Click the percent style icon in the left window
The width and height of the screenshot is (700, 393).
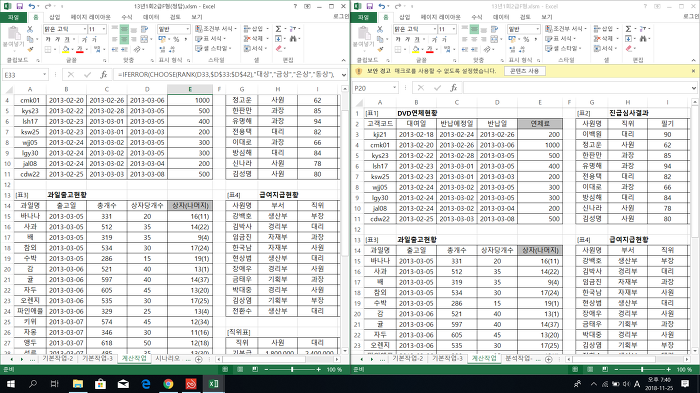(x=176, y=39)
